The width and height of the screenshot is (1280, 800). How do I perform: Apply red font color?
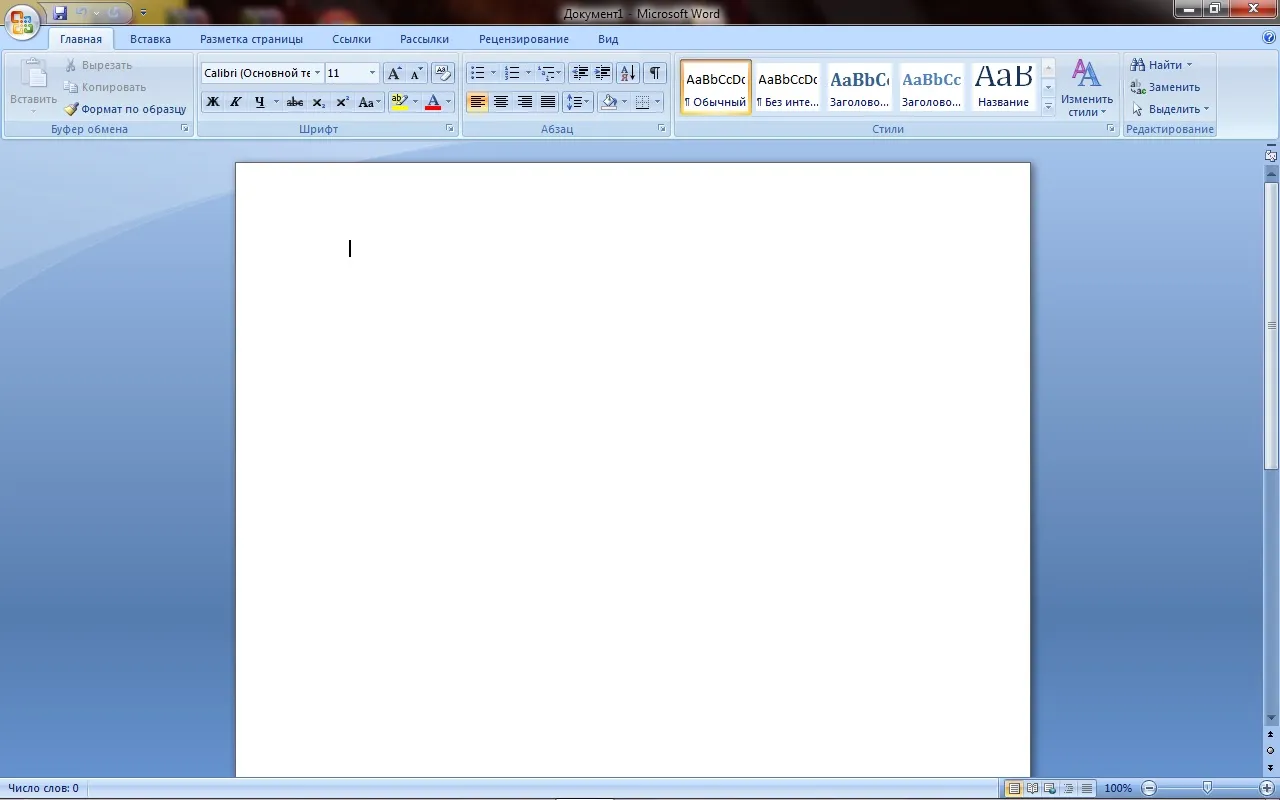click(433, 102)
